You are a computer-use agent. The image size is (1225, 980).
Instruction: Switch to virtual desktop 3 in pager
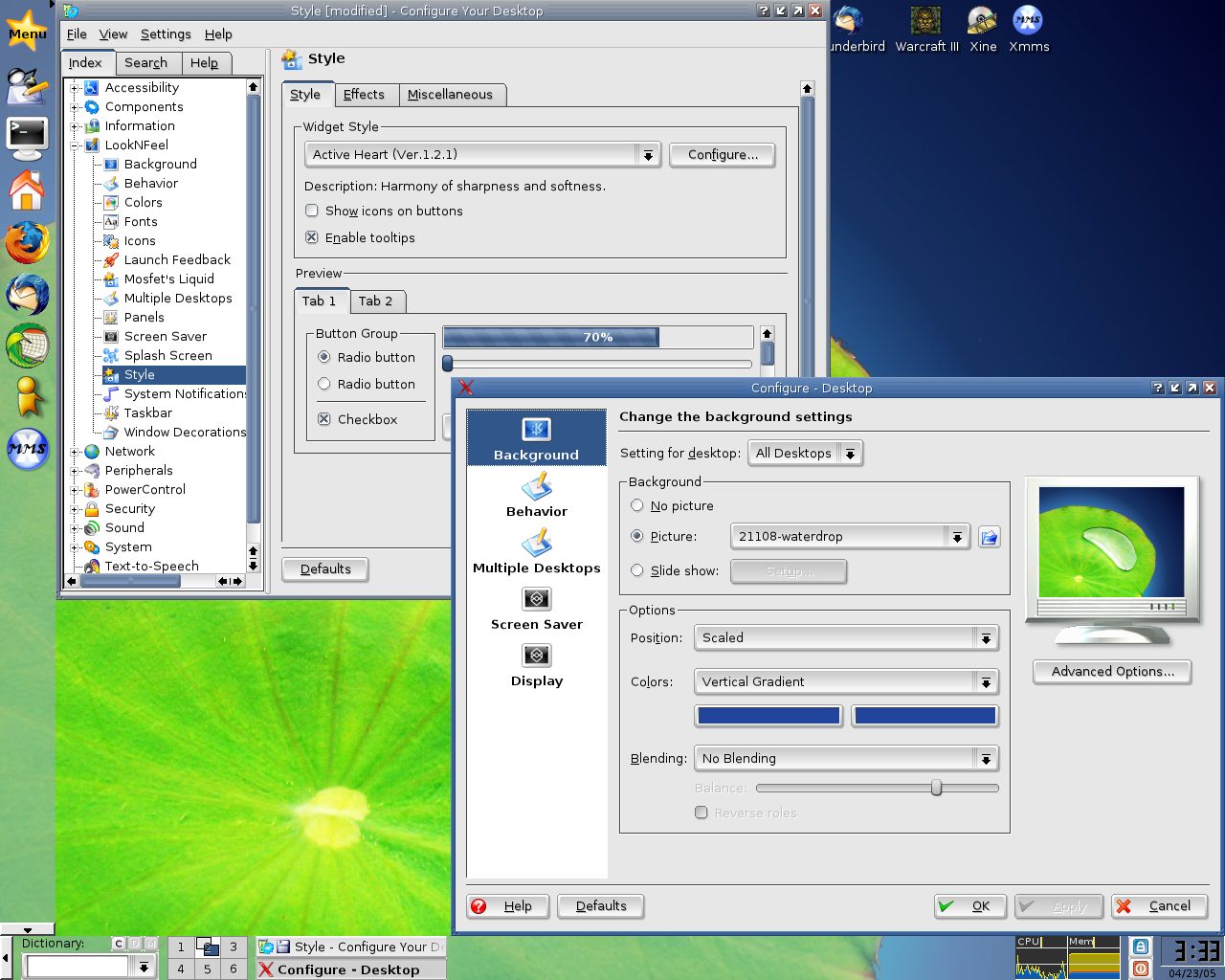(233, 947)
